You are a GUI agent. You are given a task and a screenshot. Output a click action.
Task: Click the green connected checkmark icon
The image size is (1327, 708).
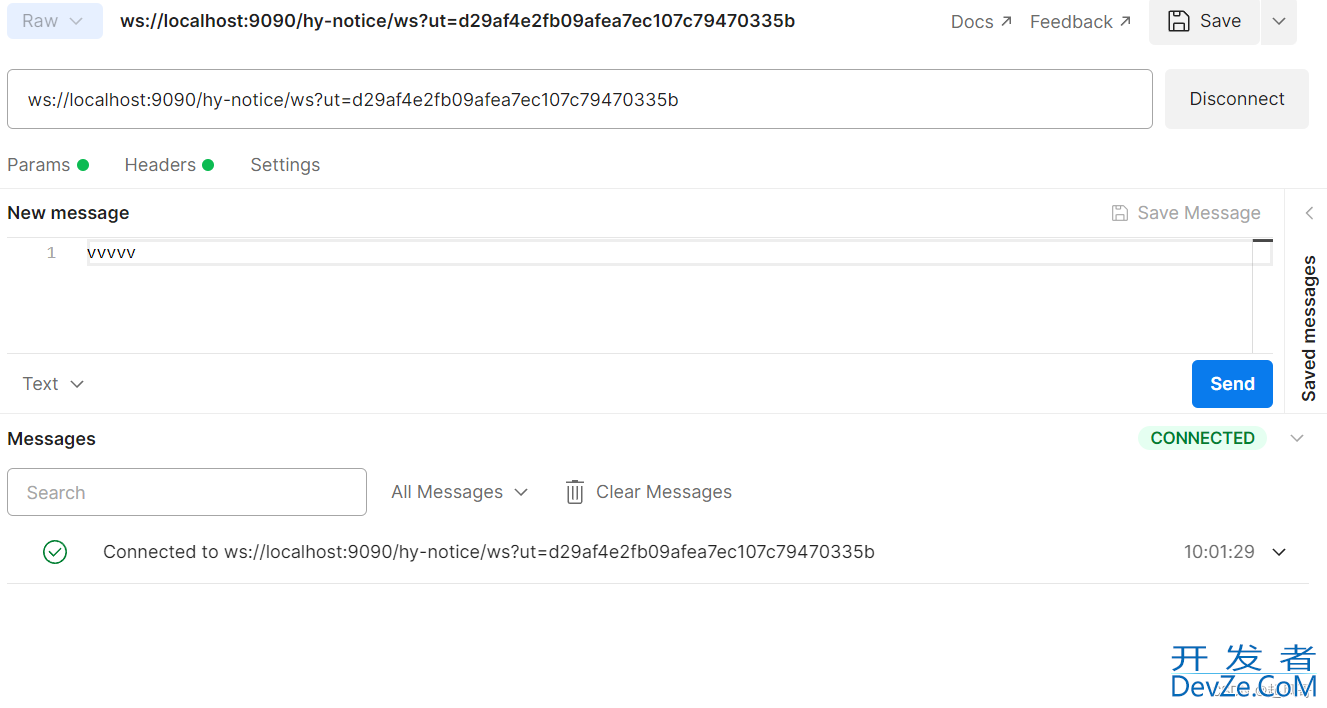pos(55,552)
